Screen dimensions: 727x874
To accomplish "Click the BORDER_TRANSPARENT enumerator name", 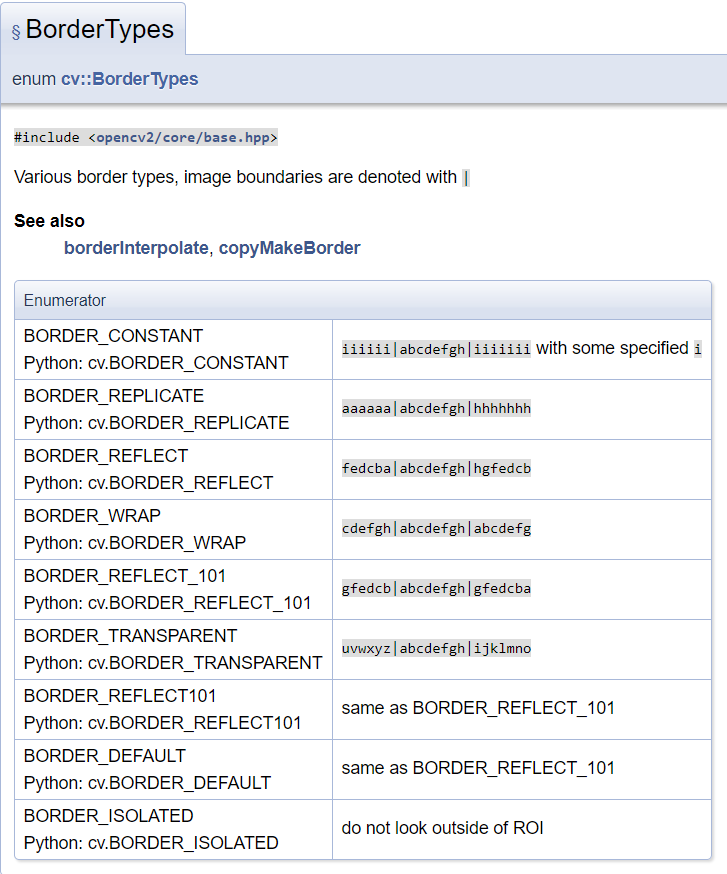I will coord(130,636).
